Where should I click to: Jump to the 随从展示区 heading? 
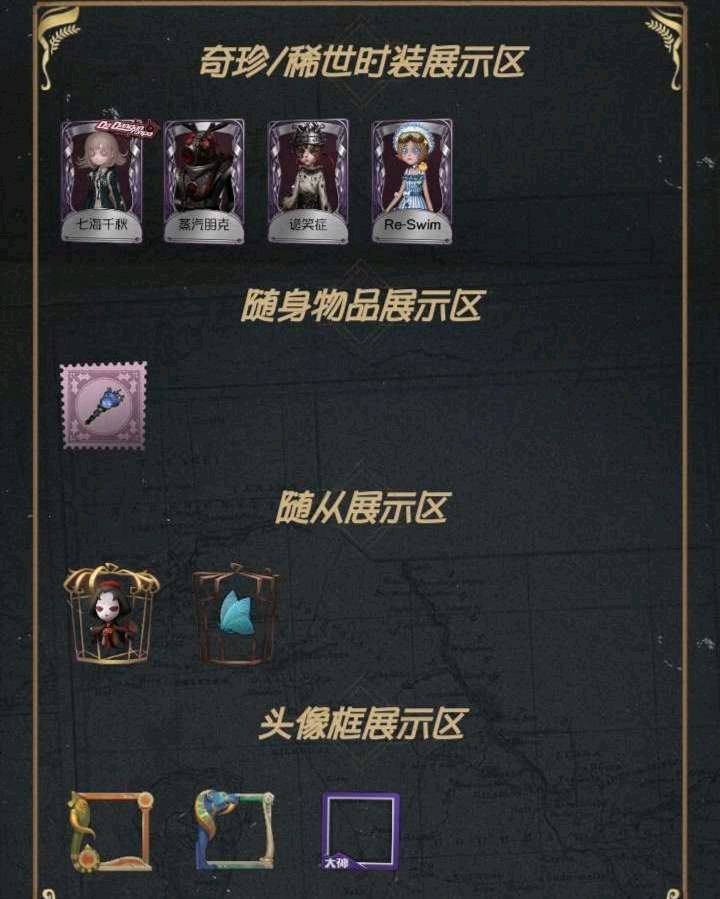point(361,507)
